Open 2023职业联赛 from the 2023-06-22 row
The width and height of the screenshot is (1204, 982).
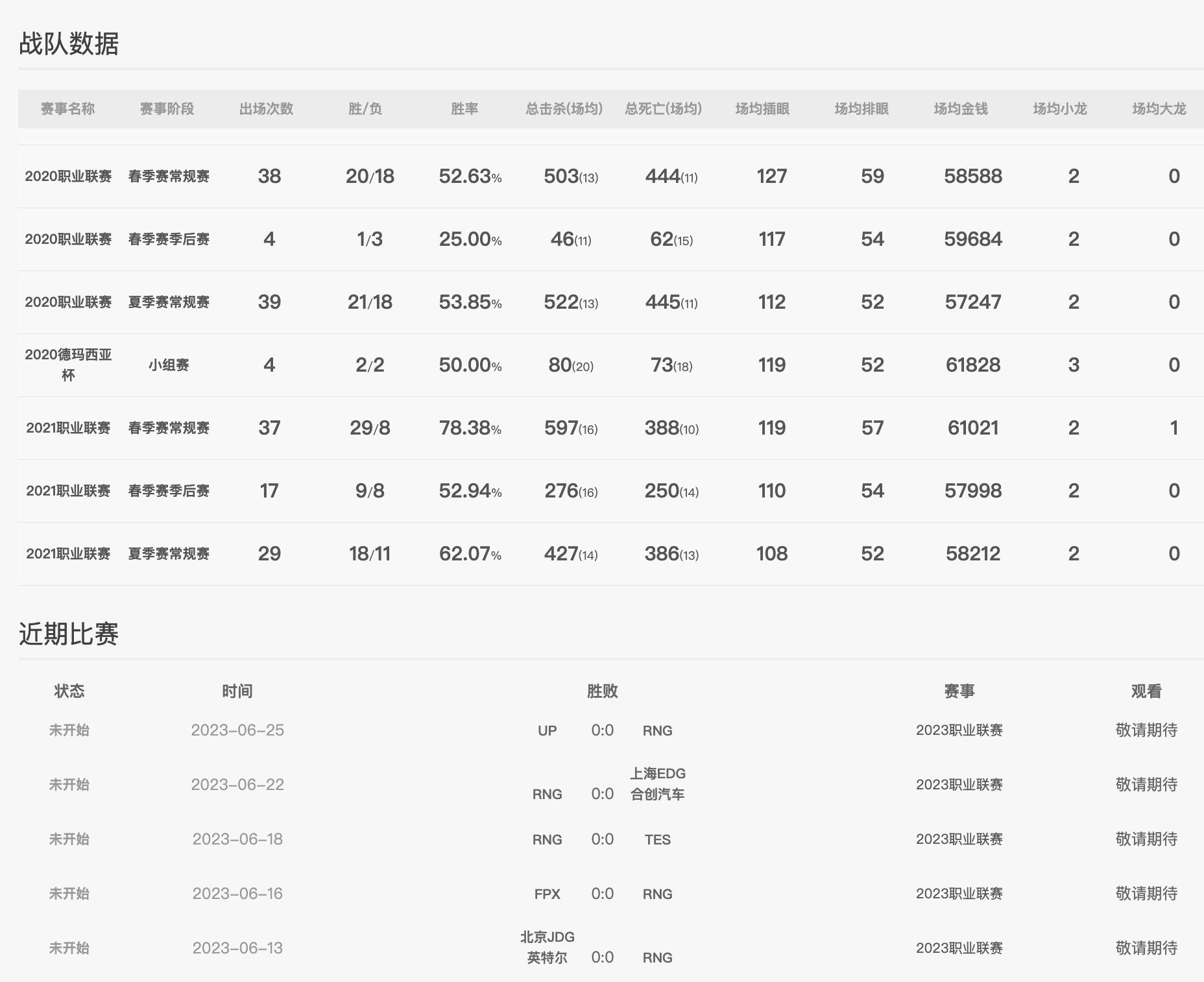click(959, 784)
